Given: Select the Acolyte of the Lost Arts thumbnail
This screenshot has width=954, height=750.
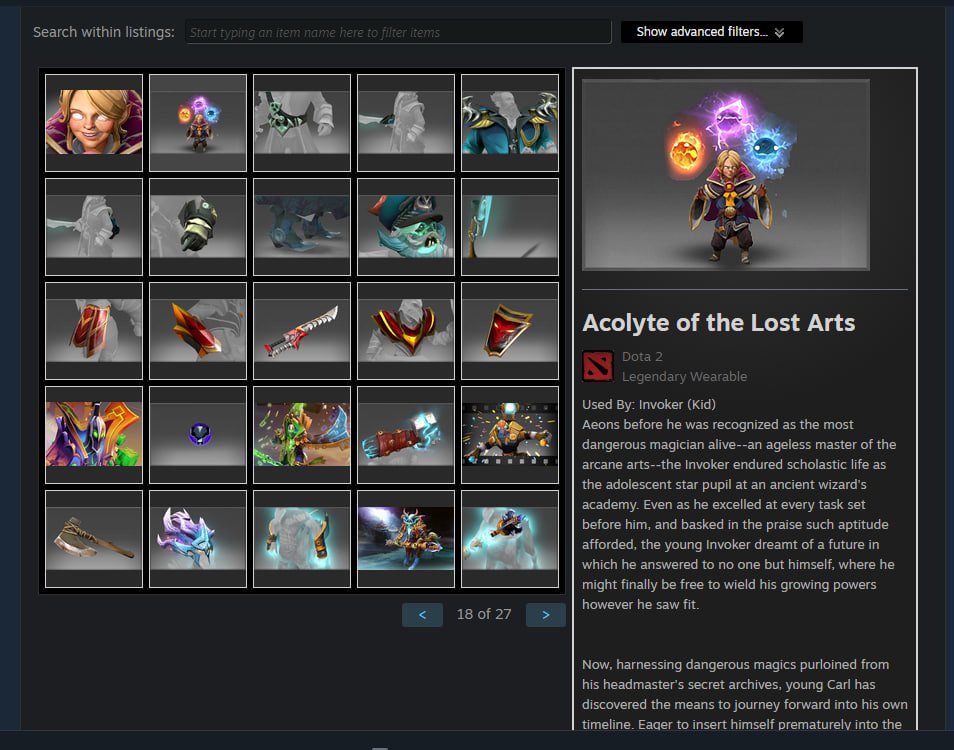Looking at the screenshot, I should [x=198, y=123].
